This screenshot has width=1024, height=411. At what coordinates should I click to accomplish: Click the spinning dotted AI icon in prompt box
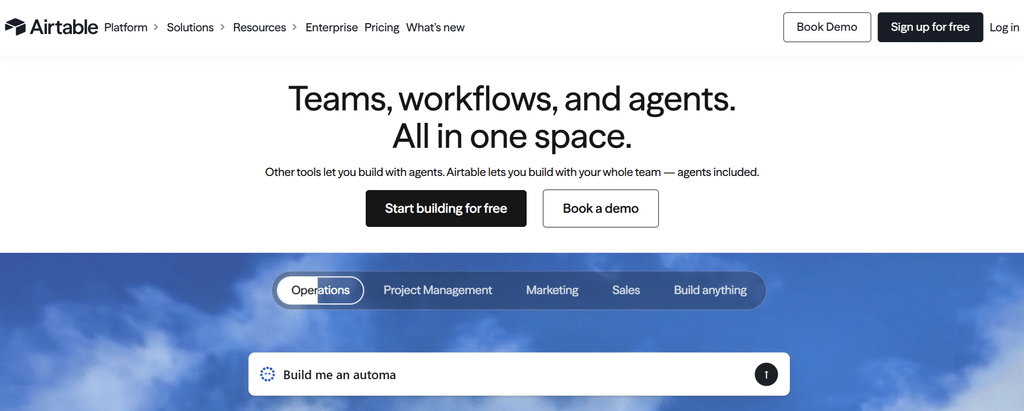(x=267, y=374)
